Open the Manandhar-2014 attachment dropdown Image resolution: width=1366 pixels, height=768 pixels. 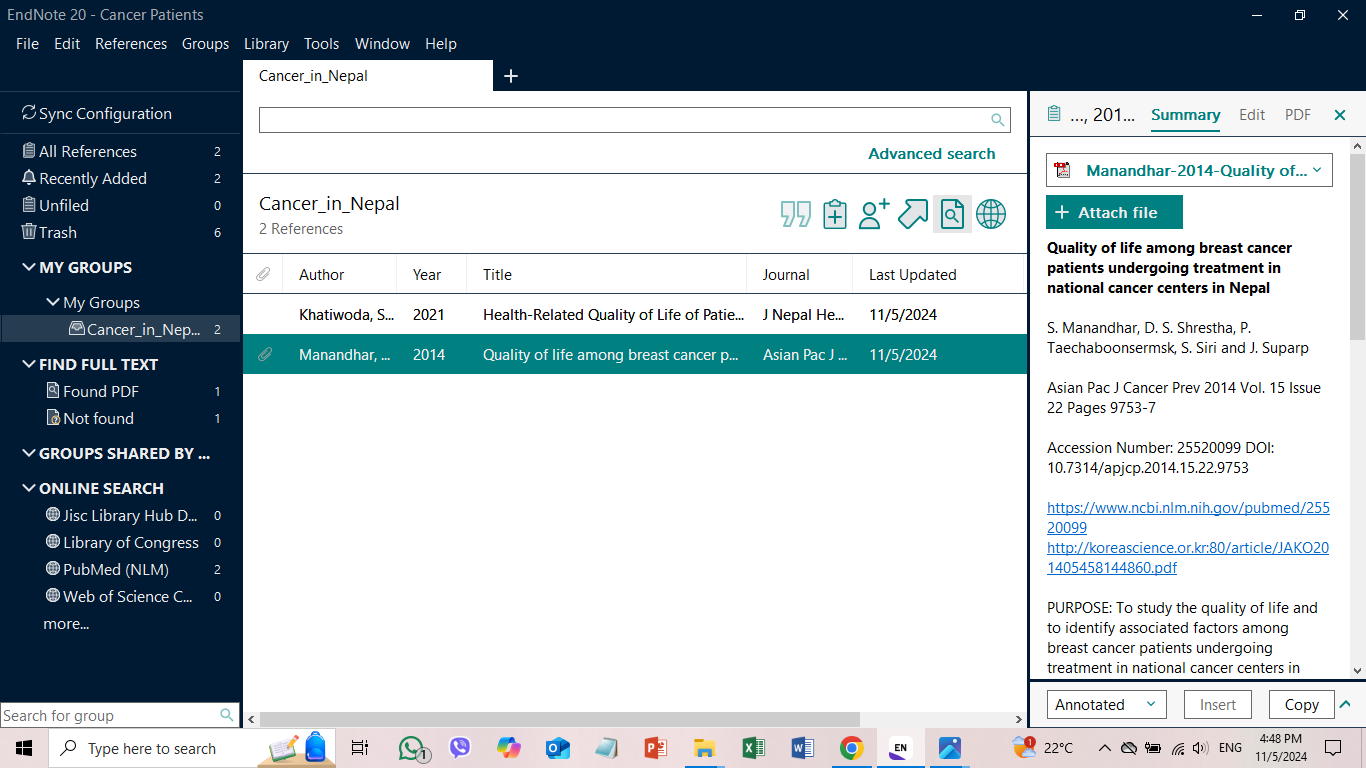click(1317, 170)
